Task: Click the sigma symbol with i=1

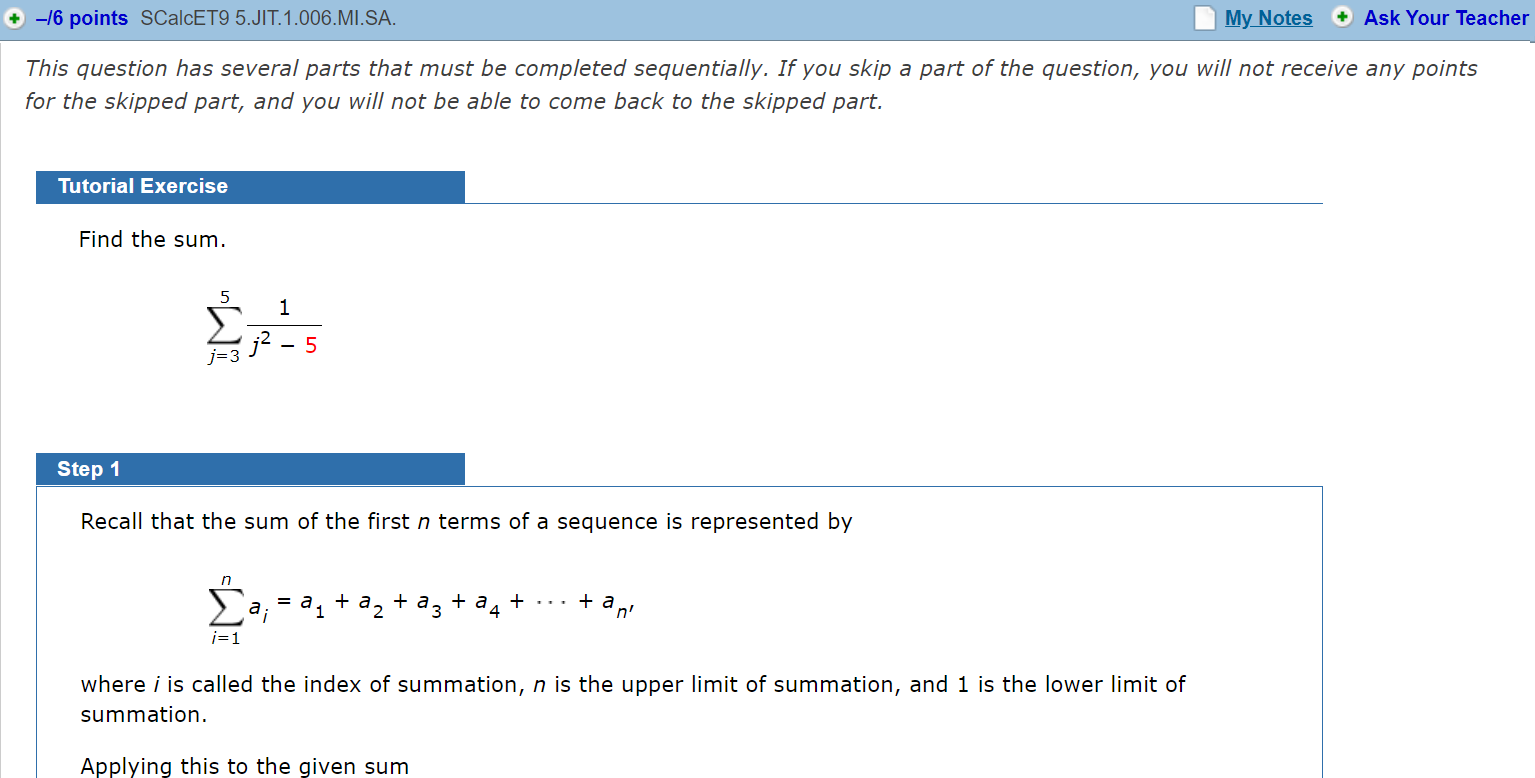Action: click(225, 606)
